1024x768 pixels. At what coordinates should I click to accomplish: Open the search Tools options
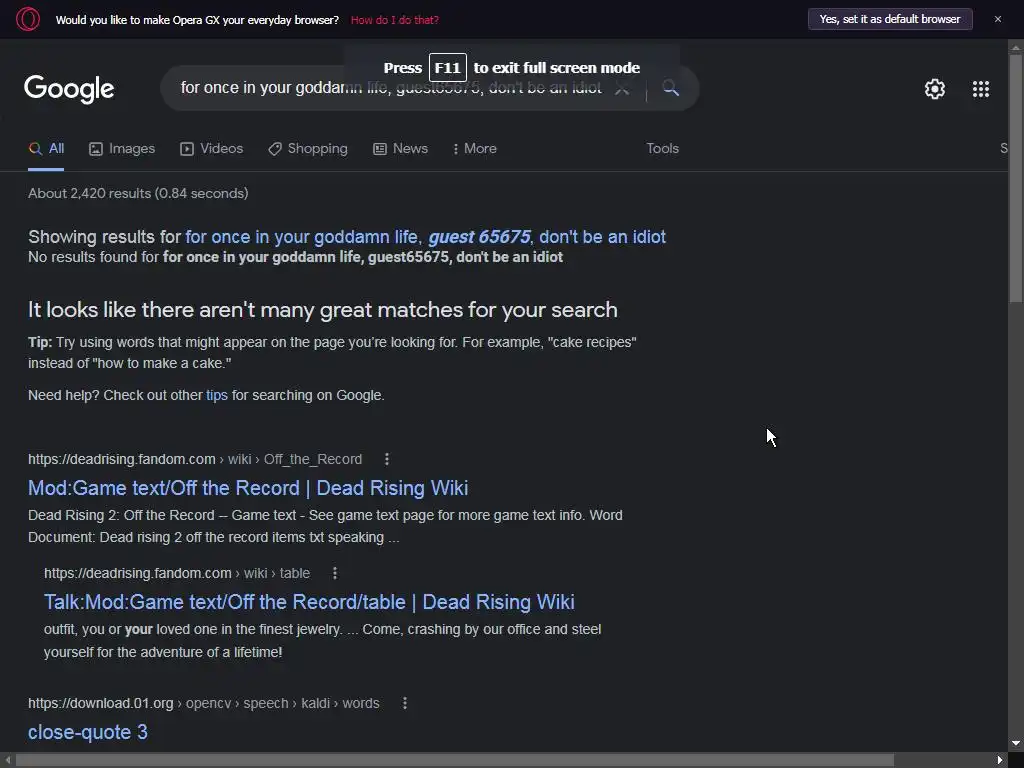tap(662, 148)
